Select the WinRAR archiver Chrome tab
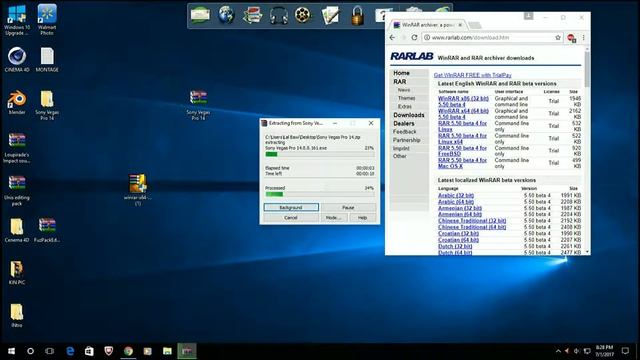The image size is (640, 360). pos(427,25)
